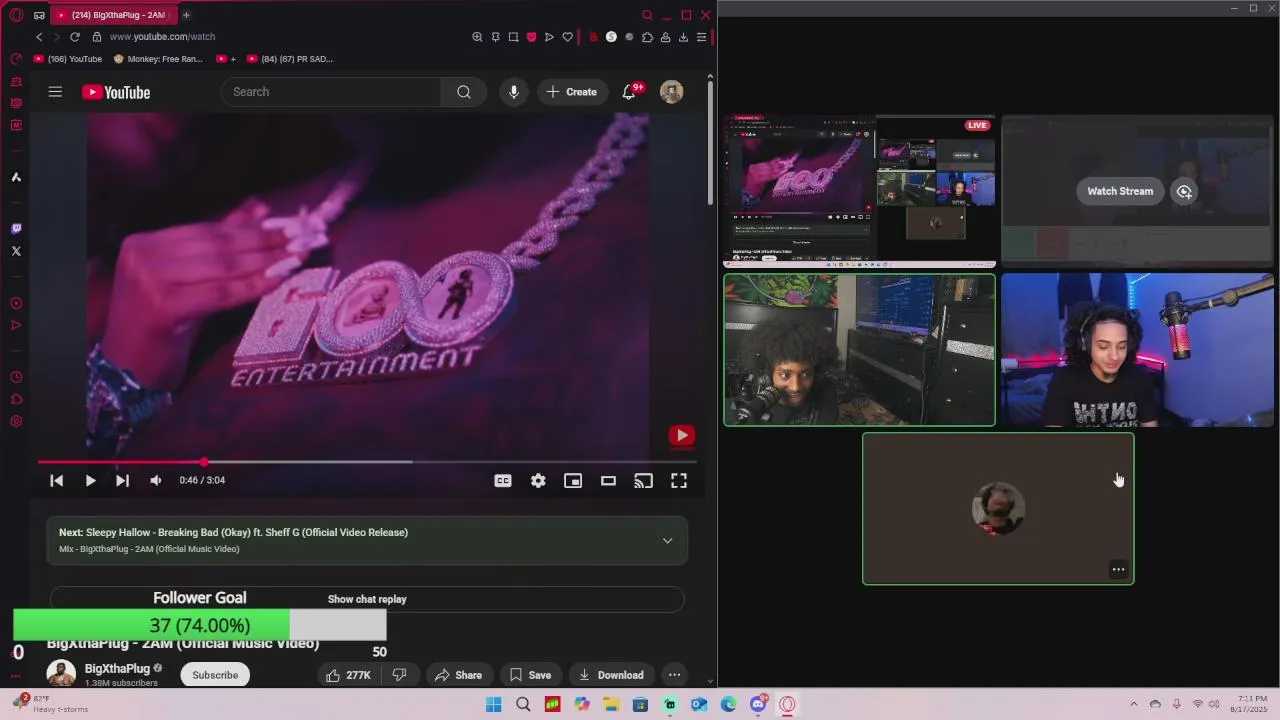Image resolution: width=1280 pixels, height=720 pixels.
Task: Open options on the avatar call tile
Action: (1118, 570)
